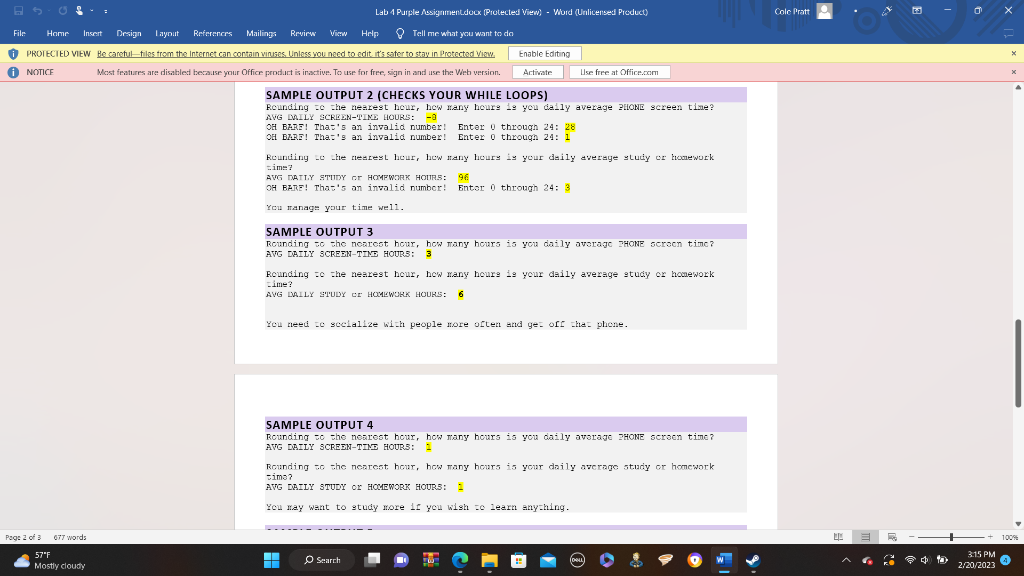Select the References tab
1024x576 pixels.
point(212,33)
